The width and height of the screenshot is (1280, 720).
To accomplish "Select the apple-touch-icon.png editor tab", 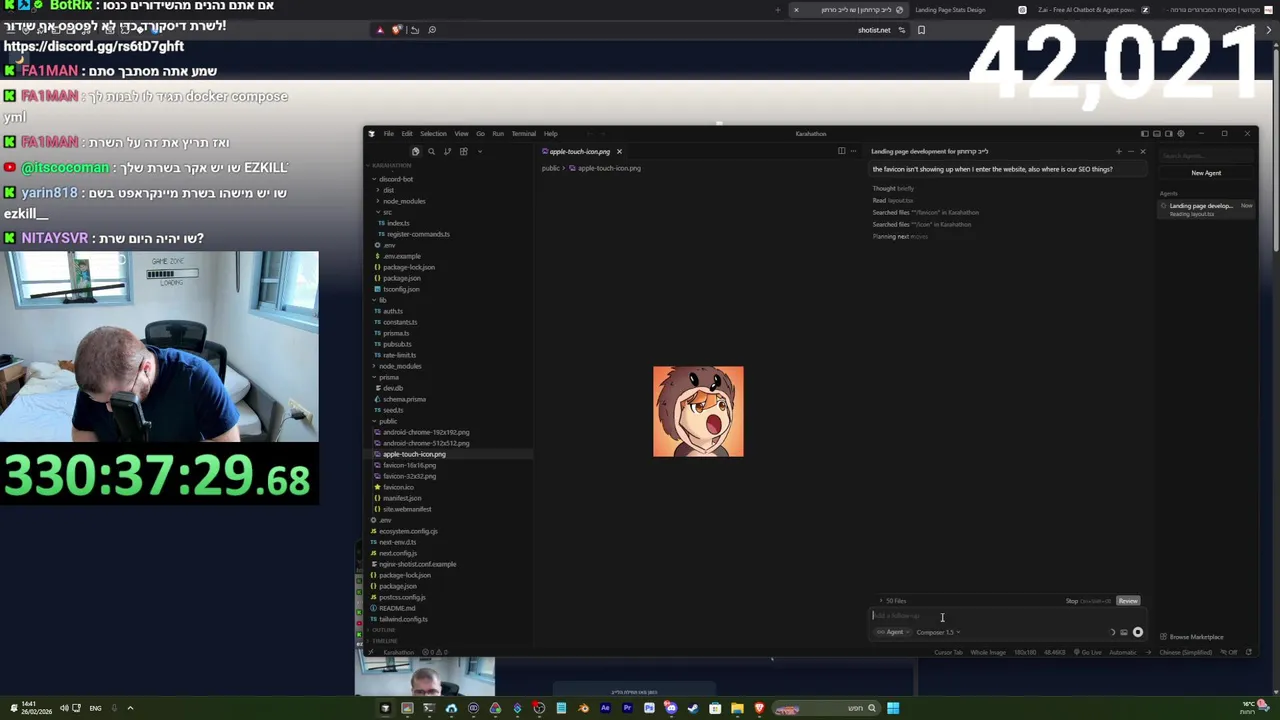I will 580,152.
